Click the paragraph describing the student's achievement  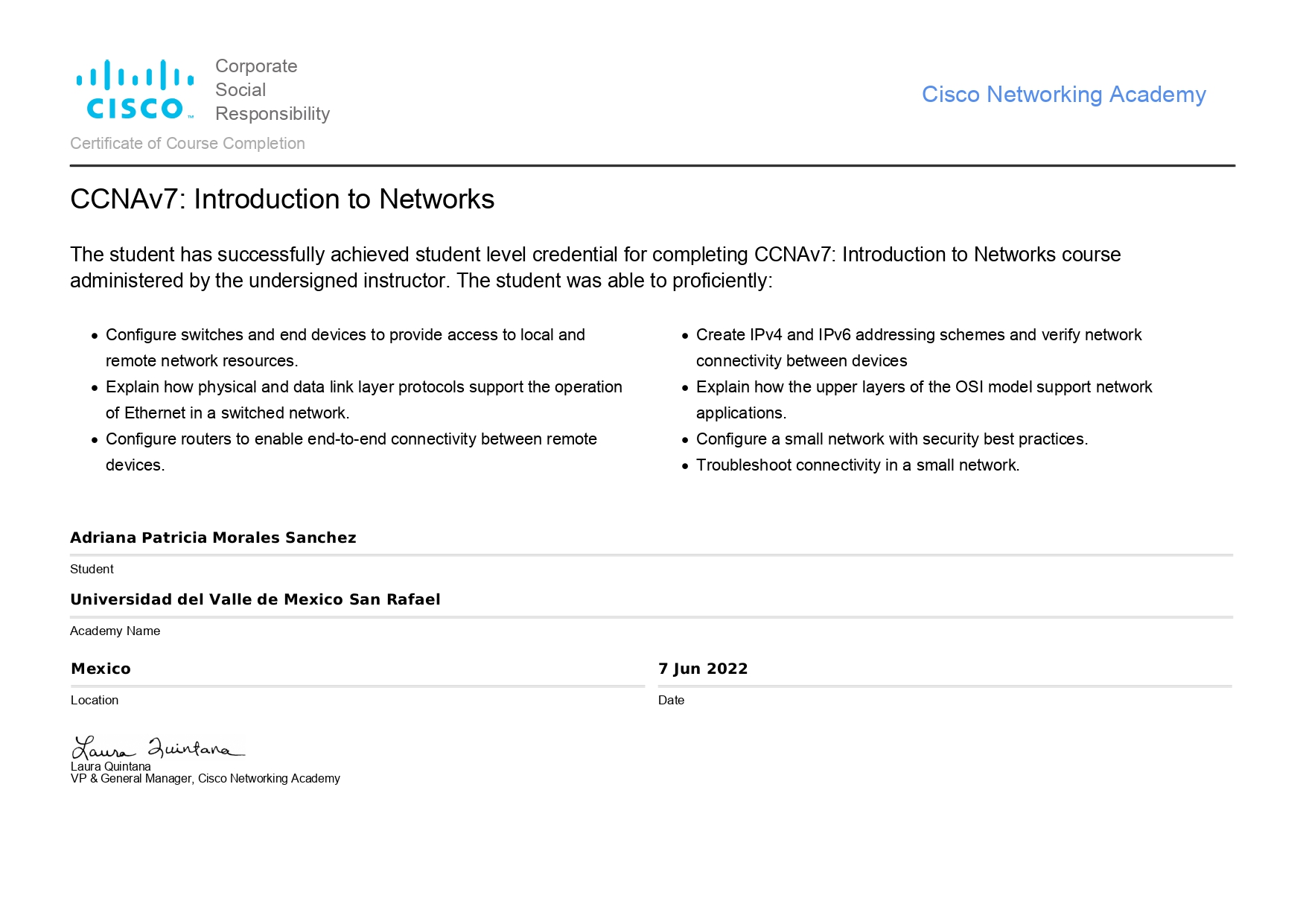(595, 267)
